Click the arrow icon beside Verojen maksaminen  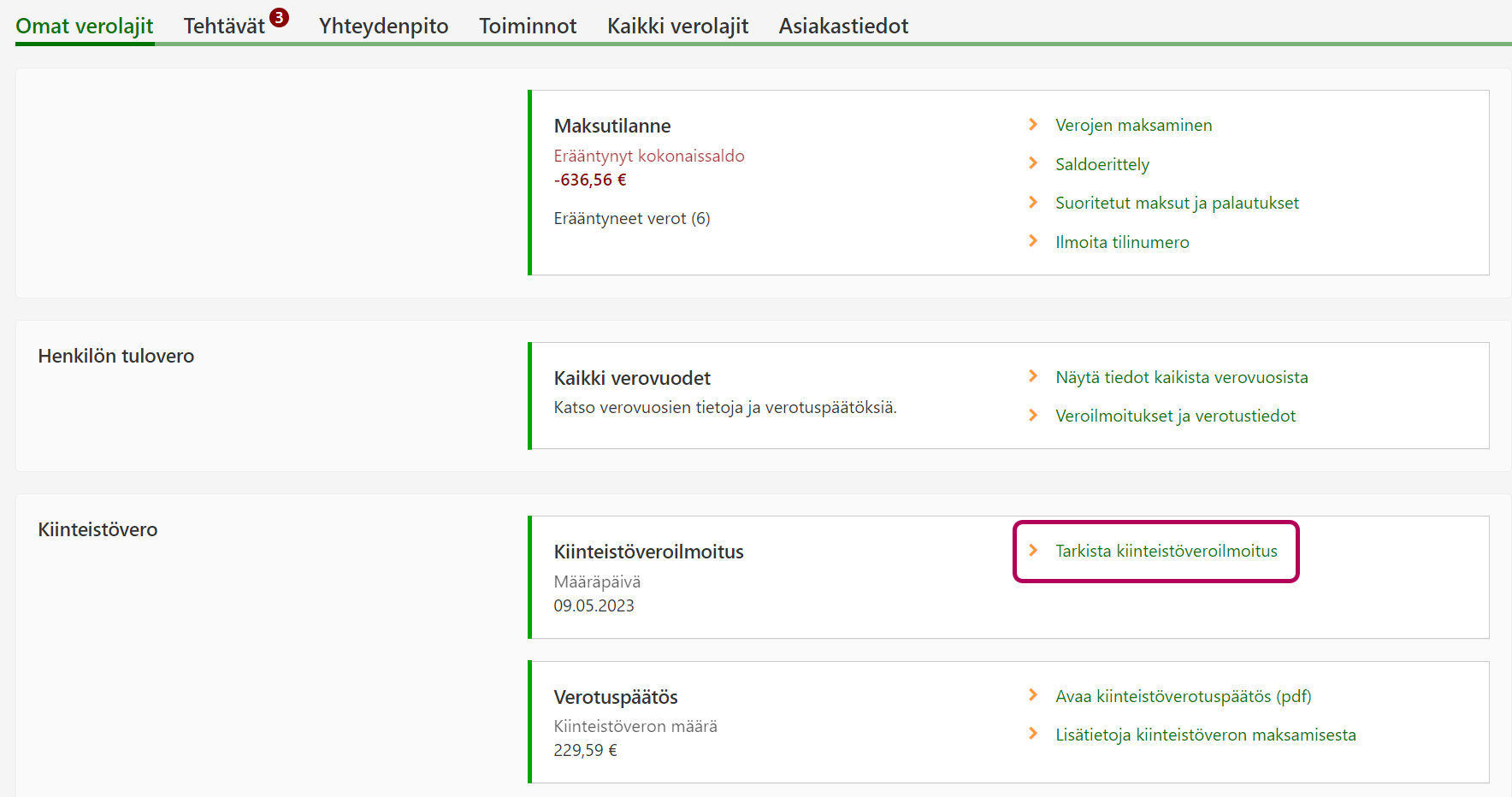[1033, 125]
